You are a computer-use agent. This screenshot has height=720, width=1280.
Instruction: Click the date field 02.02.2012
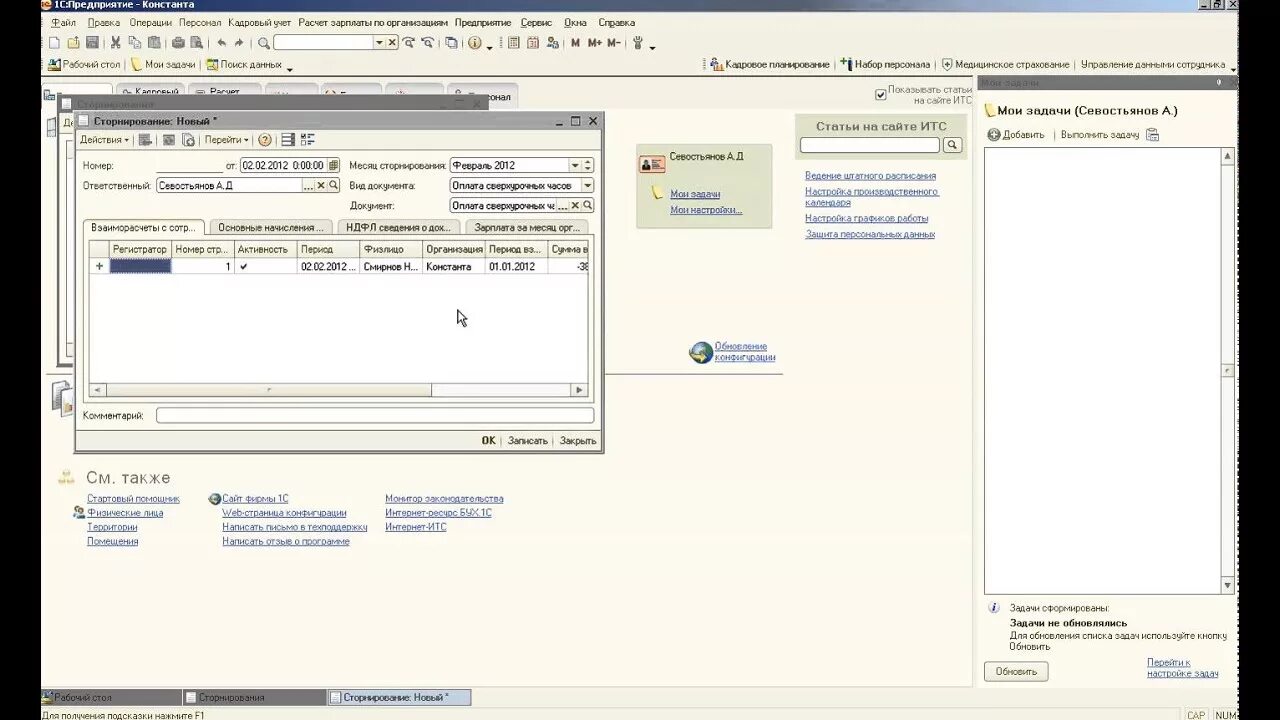coord(283,165)
